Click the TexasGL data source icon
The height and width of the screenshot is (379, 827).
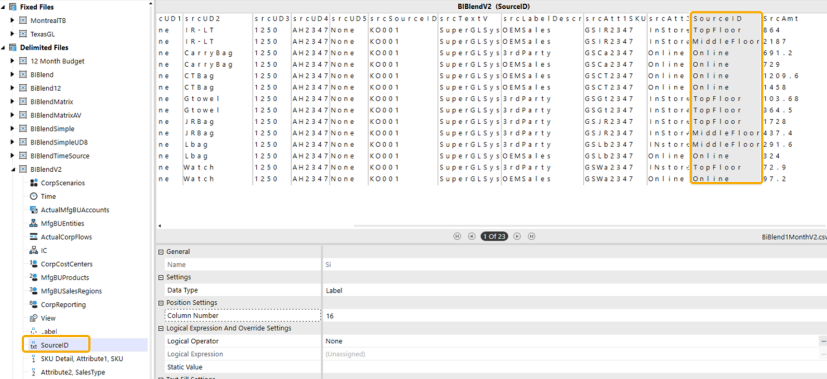(23, 34)
